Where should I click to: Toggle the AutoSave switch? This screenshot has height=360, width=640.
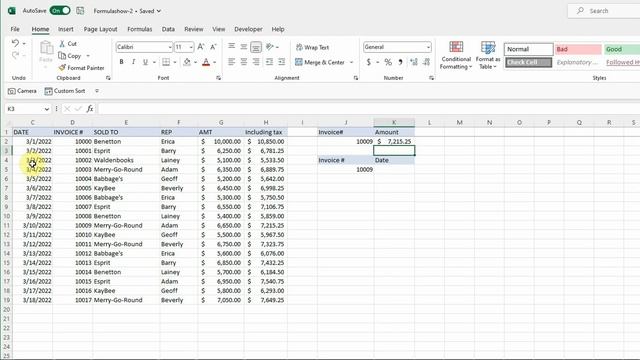point(60,11)
